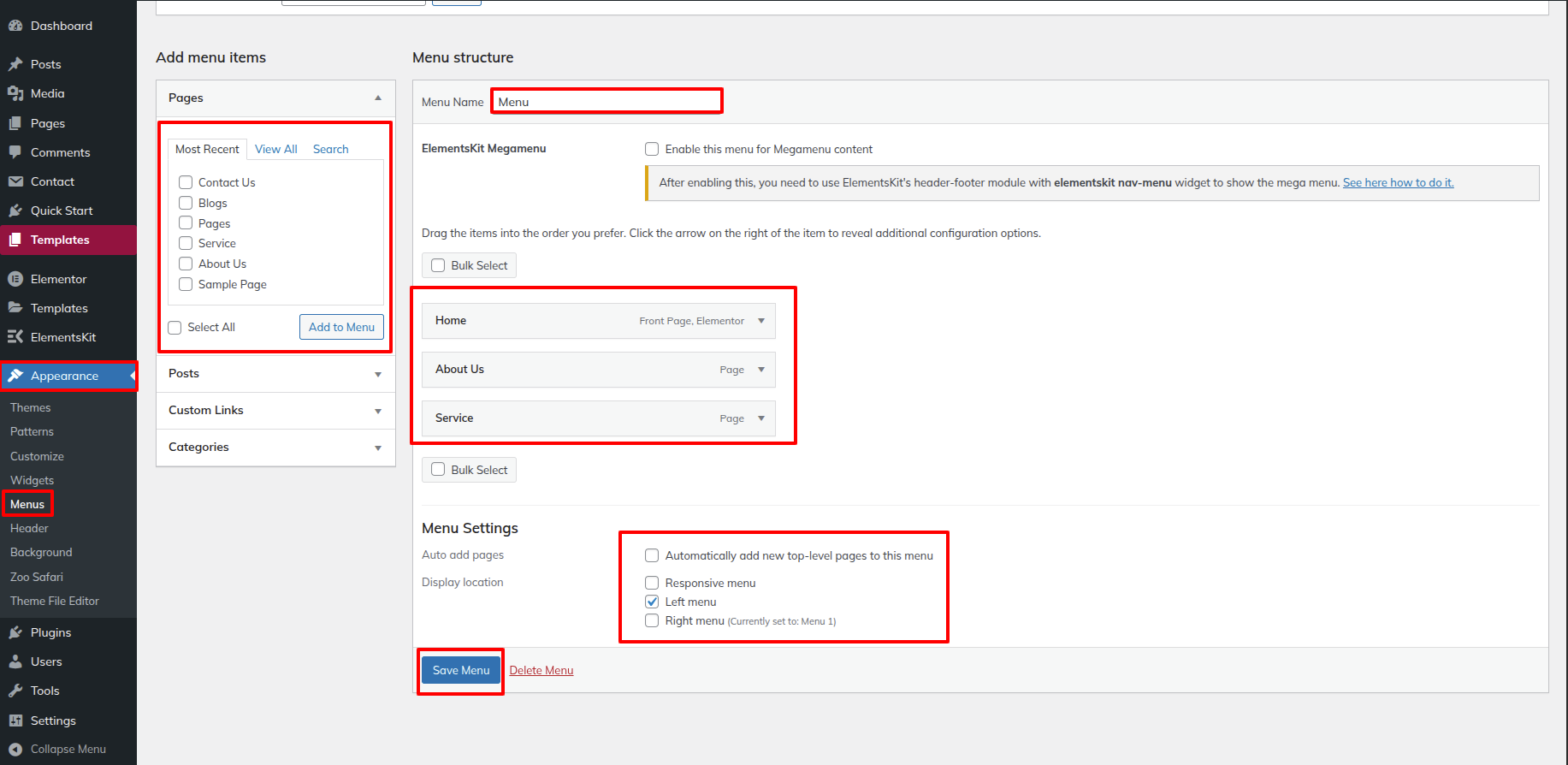1568x765 pixels.
Task: Expand the Custom Links section
Action: [377, 411]
